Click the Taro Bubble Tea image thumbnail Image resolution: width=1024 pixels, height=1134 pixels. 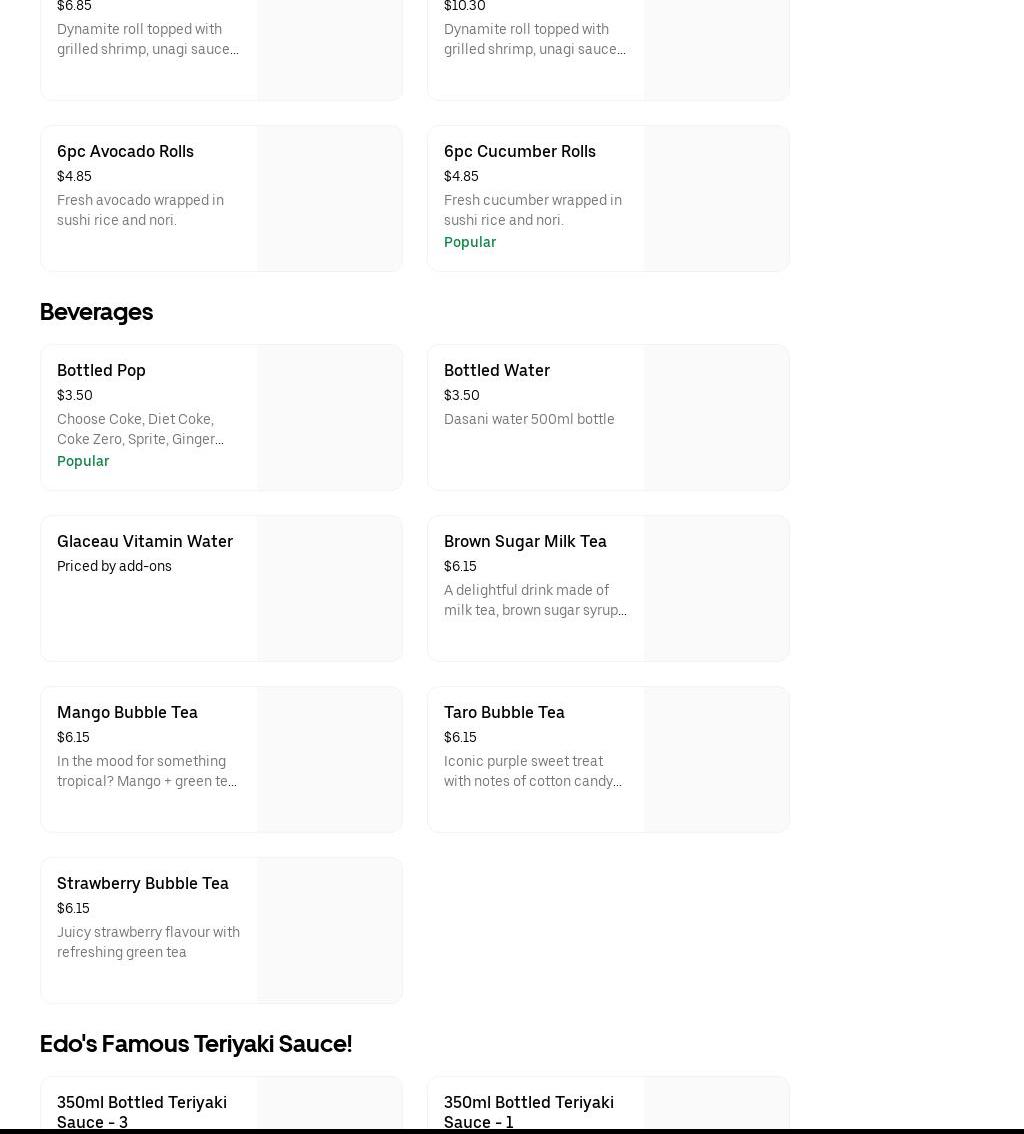pyautogui.click(x=716, y=760)
